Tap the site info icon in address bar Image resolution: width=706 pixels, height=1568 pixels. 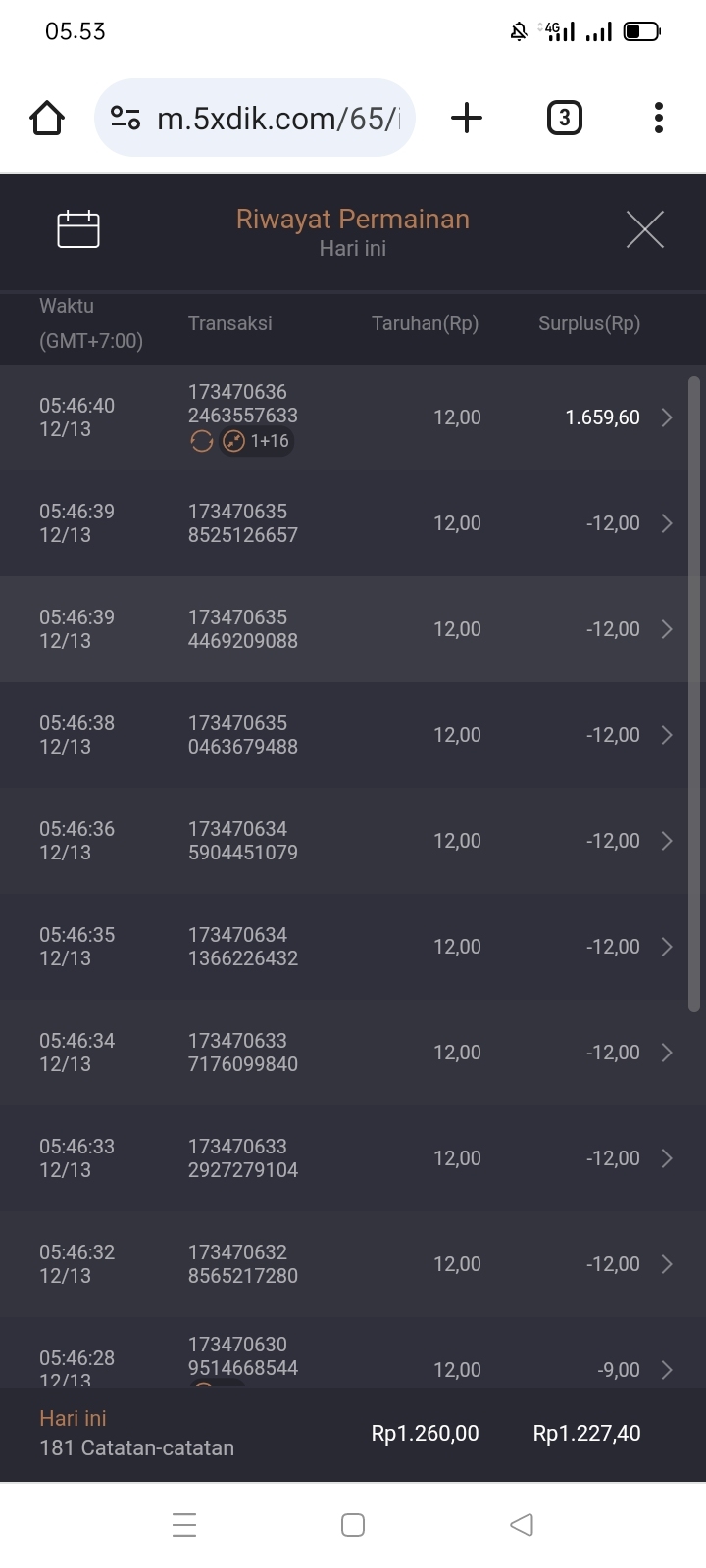(125, 119)
